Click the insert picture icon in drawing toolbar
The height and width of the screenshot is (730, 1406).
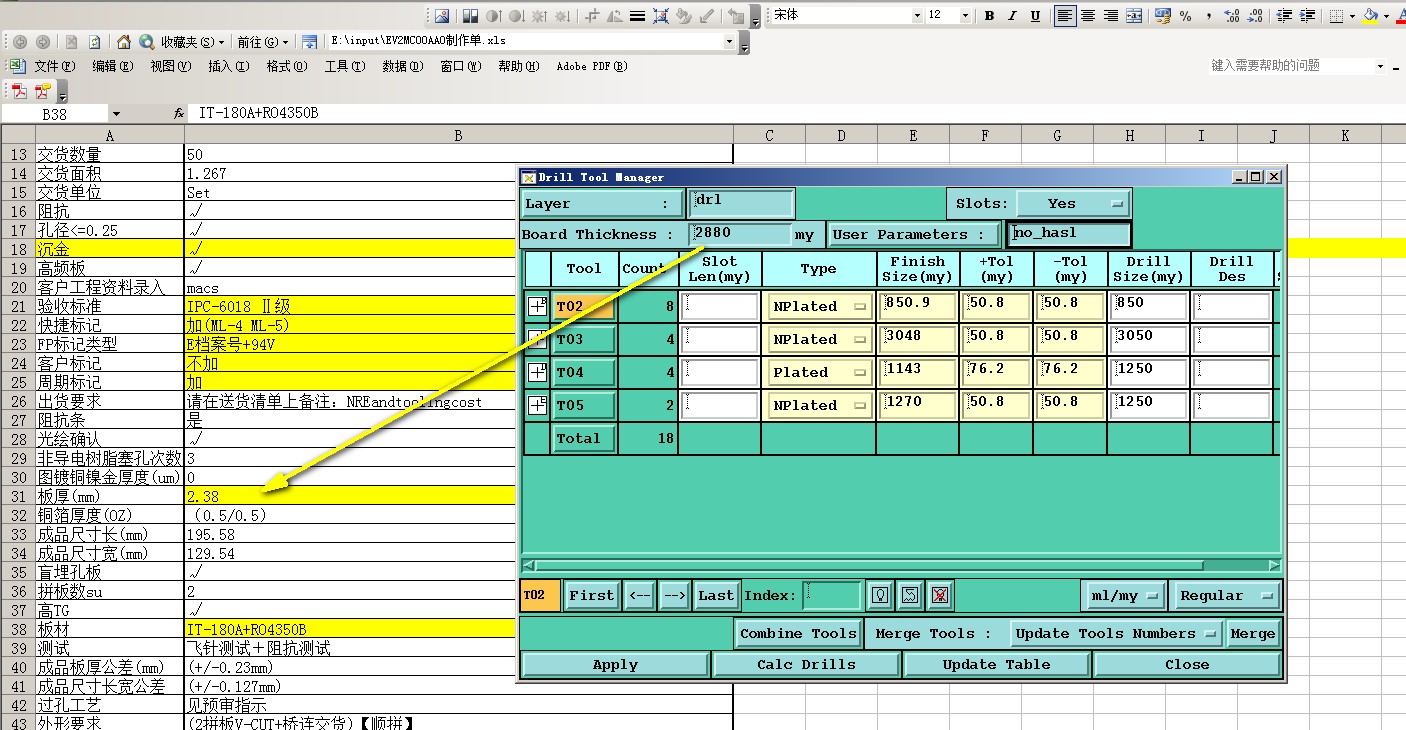tap(441, 15)
